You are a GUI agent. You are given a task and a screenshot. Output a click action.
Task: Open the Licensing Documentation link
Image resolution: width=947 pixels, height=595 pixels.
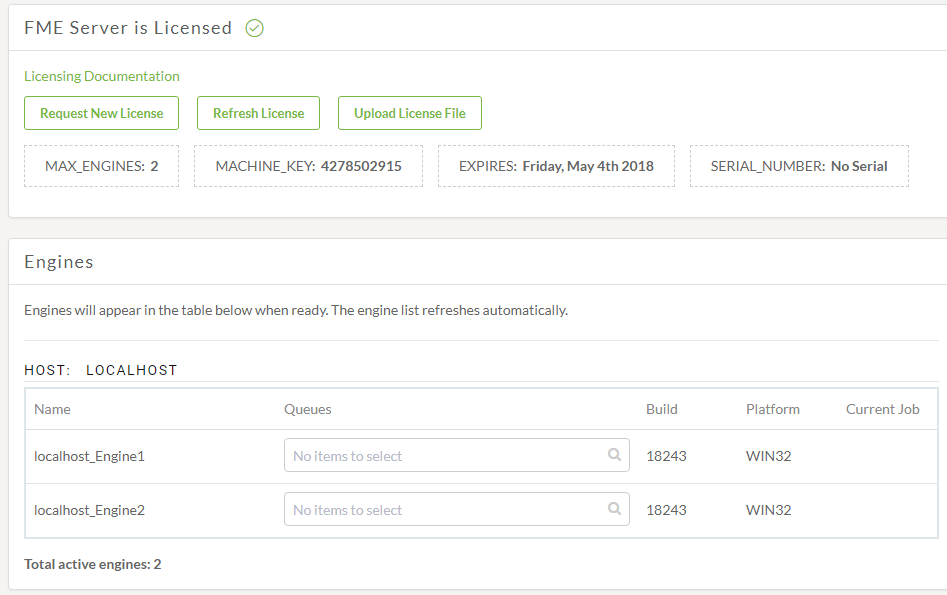coord(101,76)
